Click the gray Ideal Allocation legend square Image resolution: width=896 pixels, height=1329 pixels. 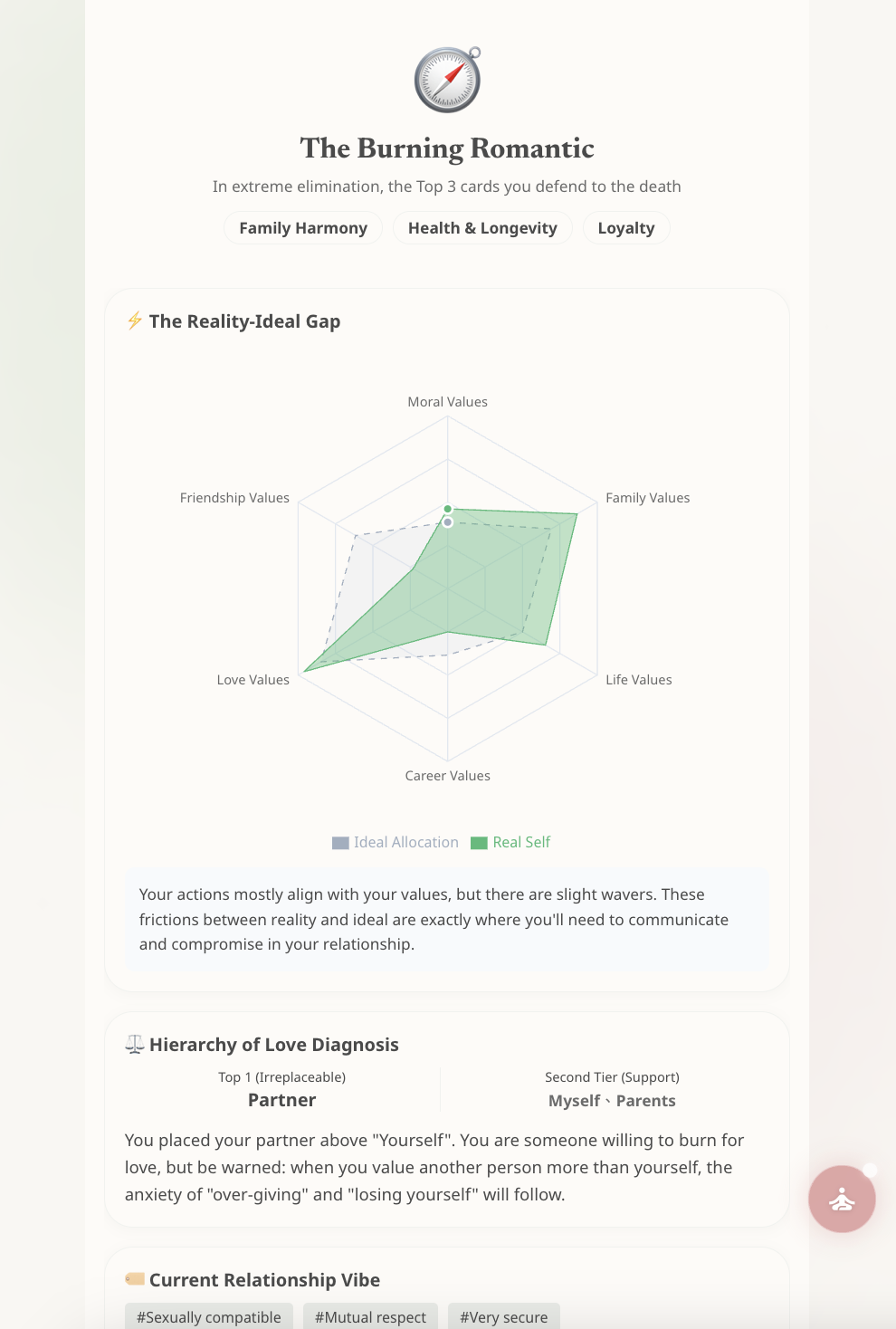tap(340, 843)
